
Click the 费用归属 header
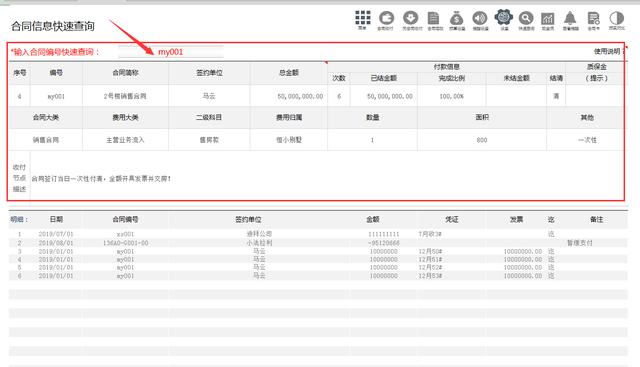(289, 117)
